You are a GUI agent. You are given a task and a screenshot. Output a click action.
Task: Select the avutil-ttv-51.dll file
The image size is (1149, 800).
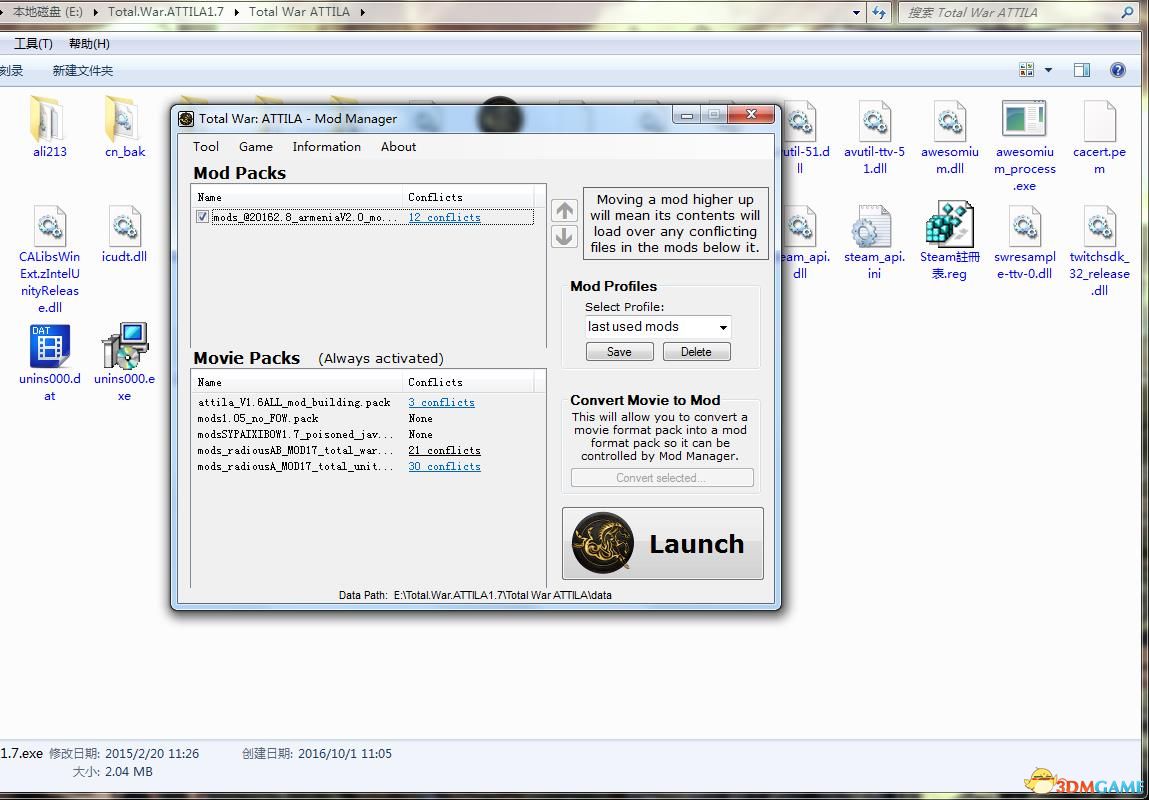click(x=874, y=137)
